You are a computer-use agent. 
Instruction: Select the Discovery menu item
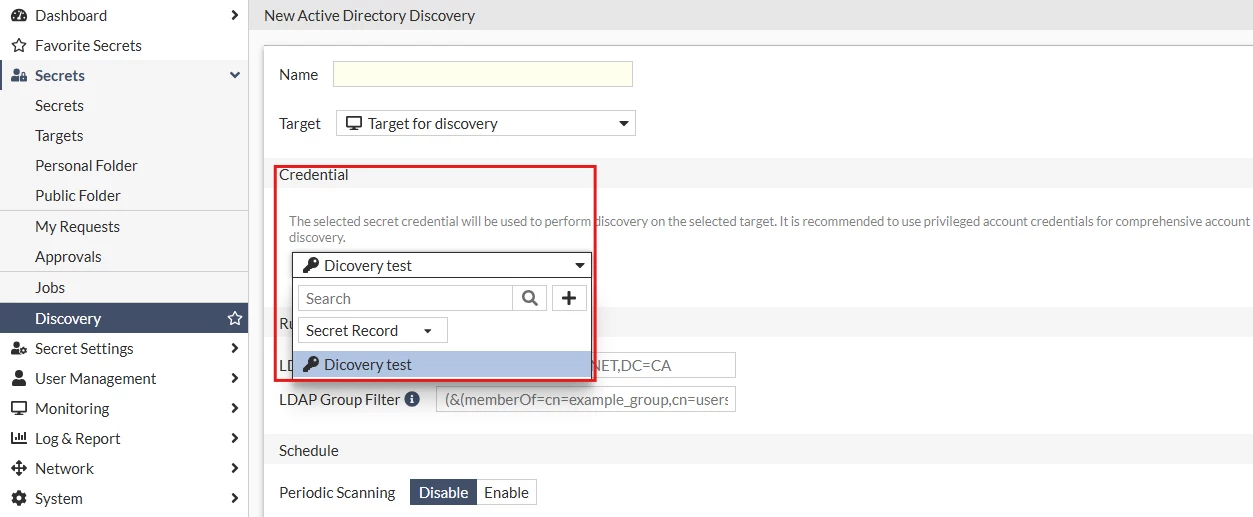(124, 318)
